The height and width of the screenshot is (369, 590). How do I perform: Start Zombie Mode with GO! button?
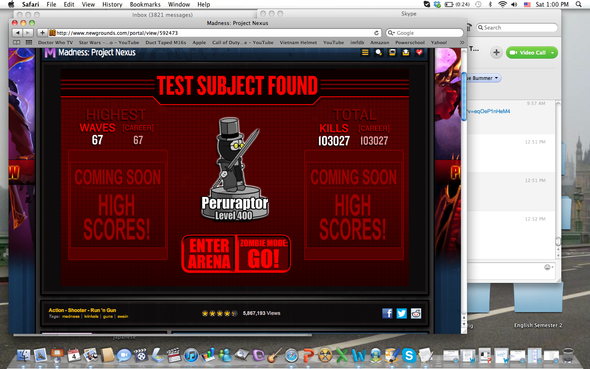pos(263,254)
